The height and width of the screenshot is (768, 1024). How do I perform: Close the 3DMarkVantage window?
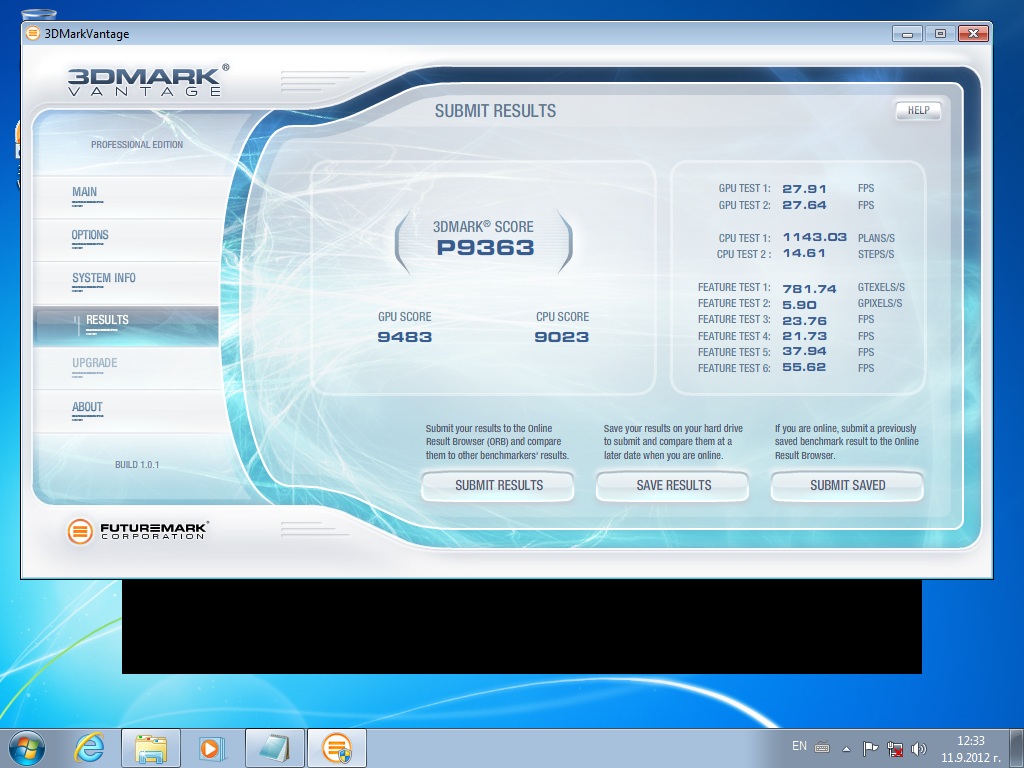pos(973,33)
